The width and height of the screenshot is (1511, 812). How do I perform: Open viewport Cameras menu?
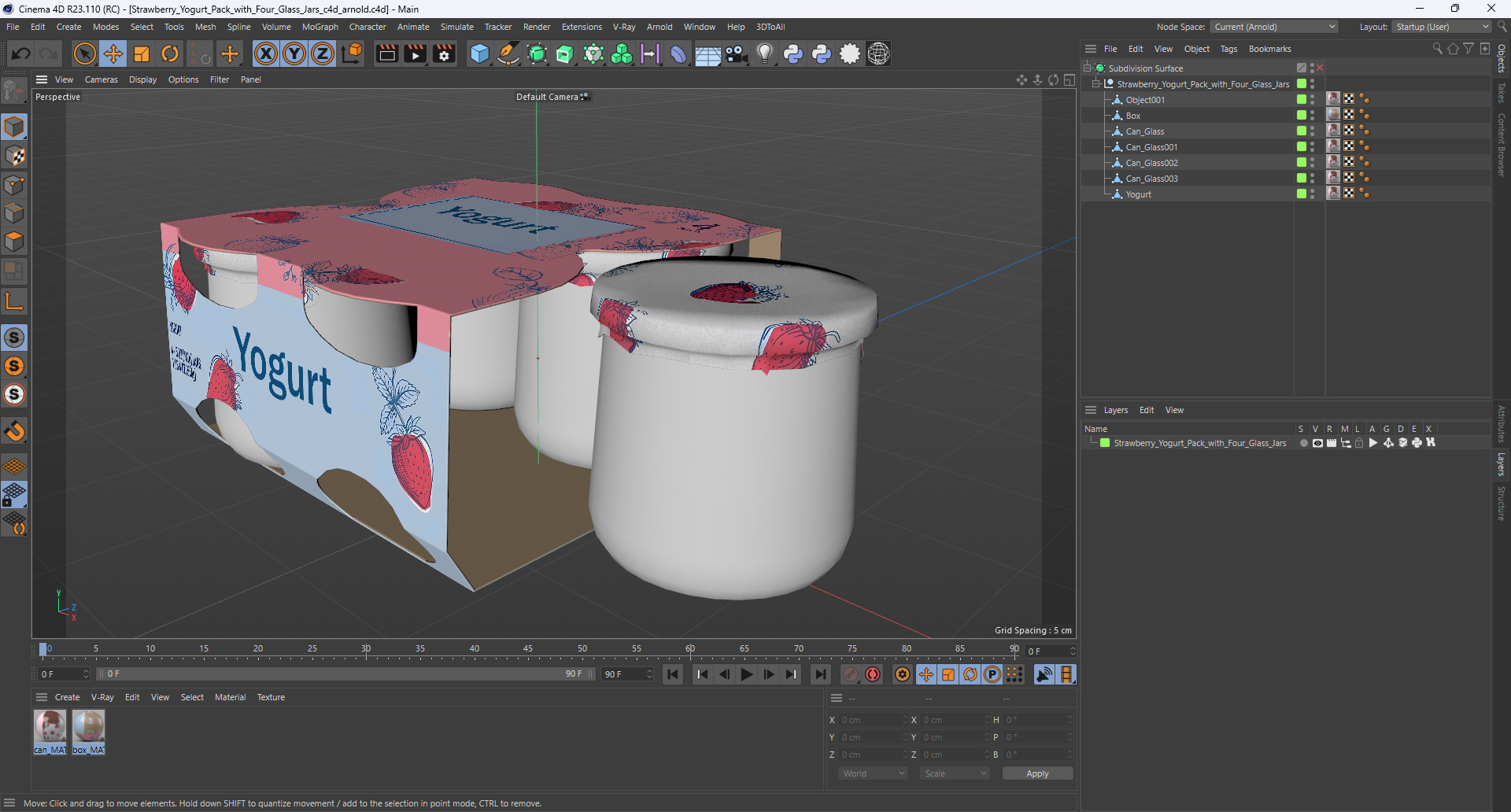[101, 79]
